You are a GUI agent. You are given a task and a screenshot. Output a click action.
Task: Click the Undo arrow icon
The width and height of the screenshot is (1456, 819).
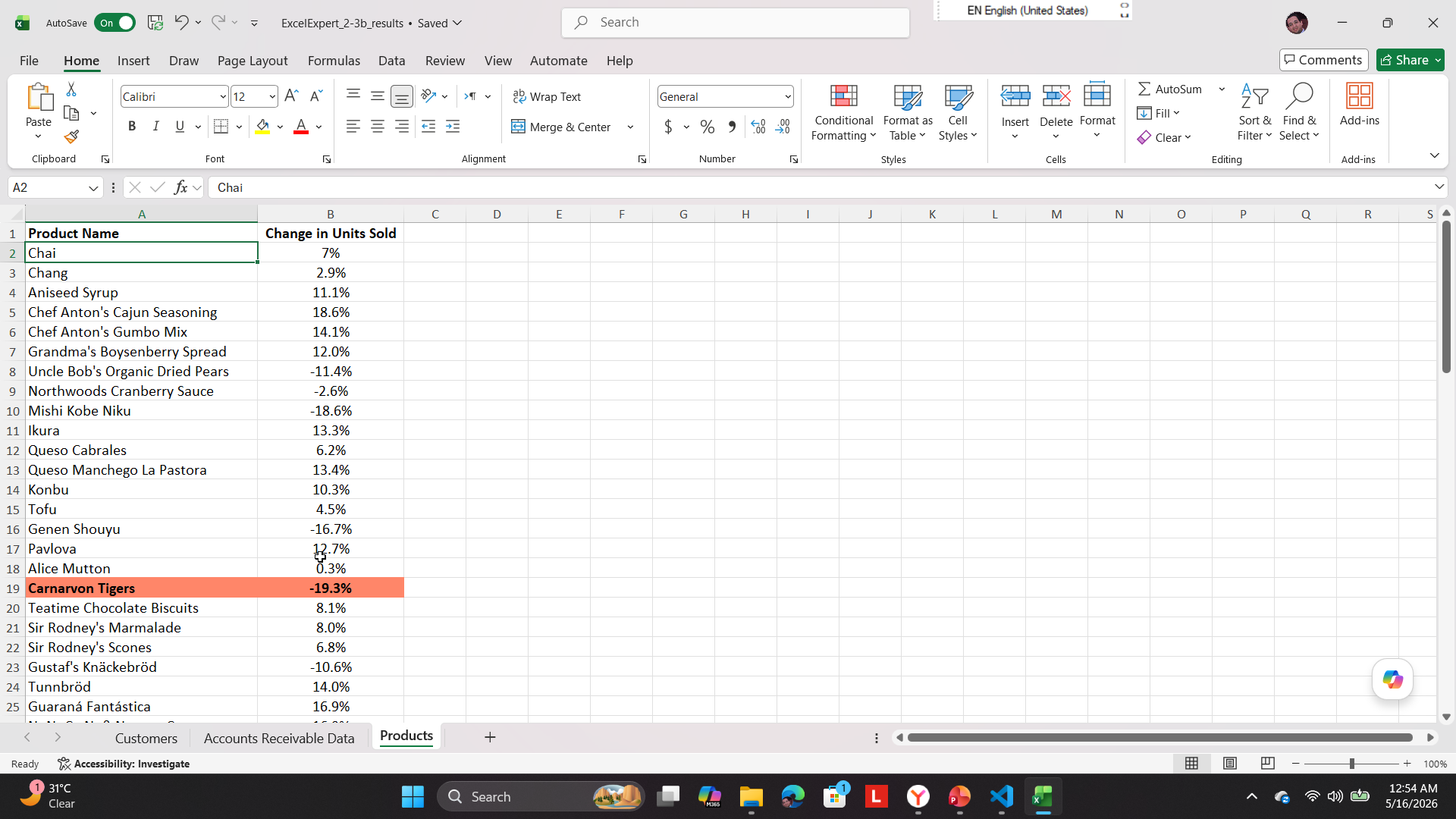181,22
